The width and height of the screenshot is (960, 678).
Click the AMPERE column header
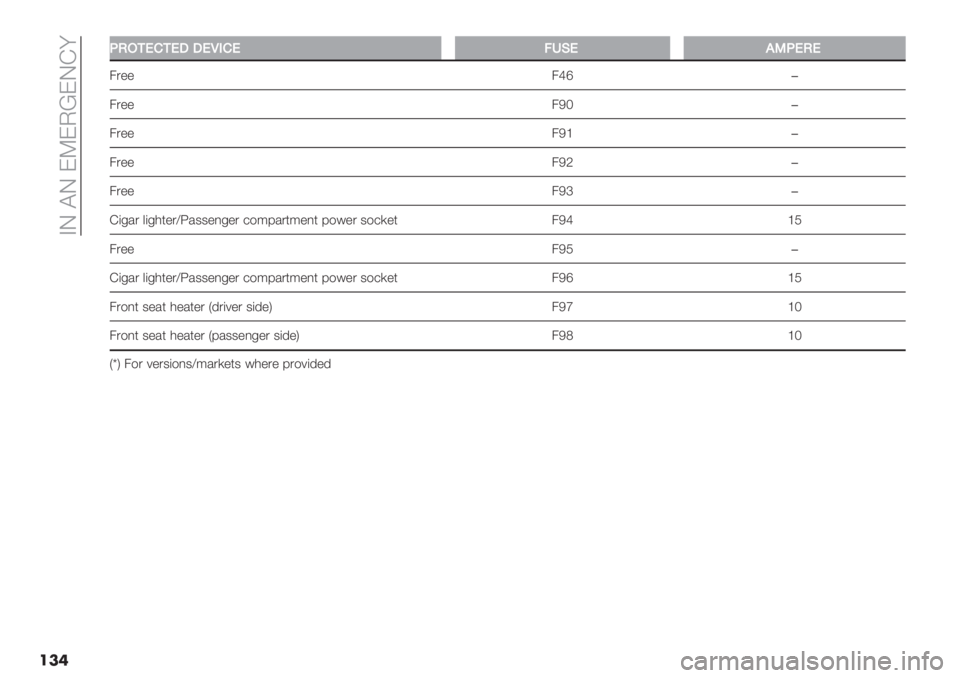793,48
